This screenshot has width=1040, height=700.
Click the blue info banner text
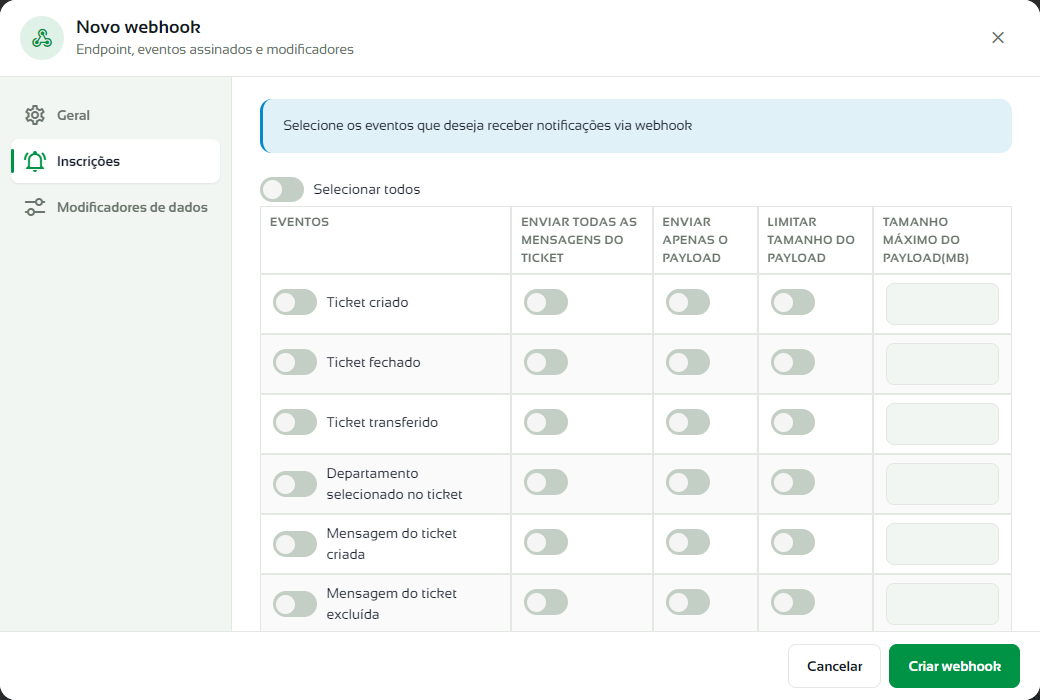point(488,125)
